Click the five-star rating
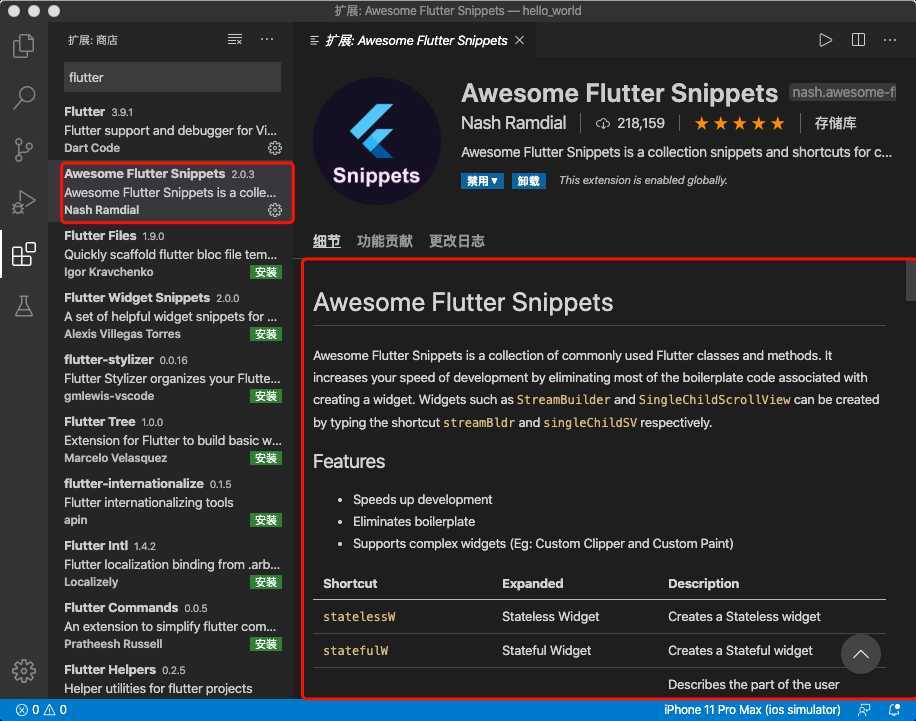916x721 pixels. pos(739,123)
